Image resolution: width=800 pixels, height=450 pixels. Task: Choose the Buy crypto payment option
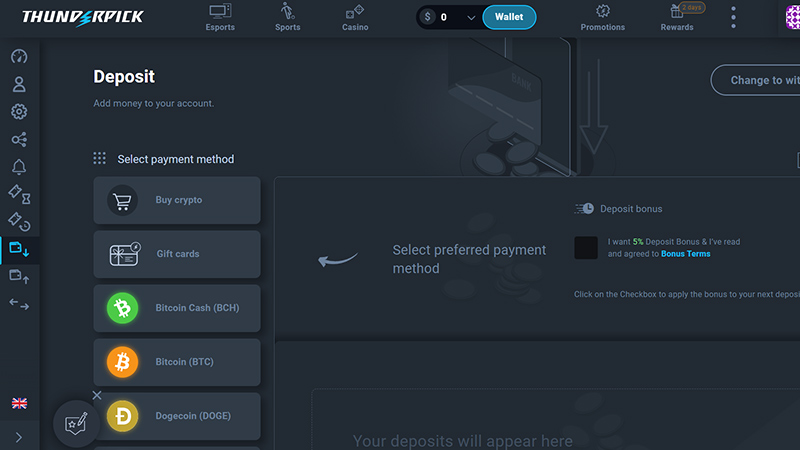click(x=177, y=200)
